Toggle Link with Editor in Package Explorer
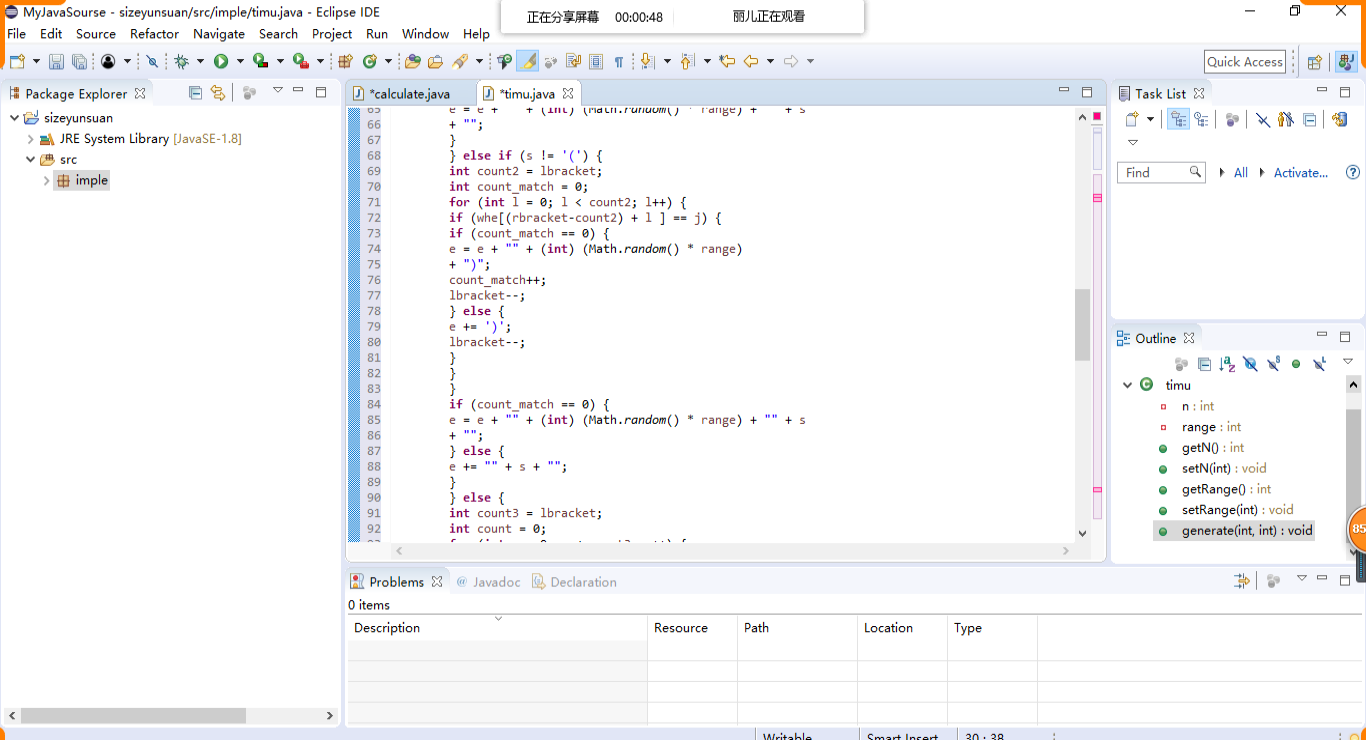Screen dimensions: 1366x740 pos(218,93)
